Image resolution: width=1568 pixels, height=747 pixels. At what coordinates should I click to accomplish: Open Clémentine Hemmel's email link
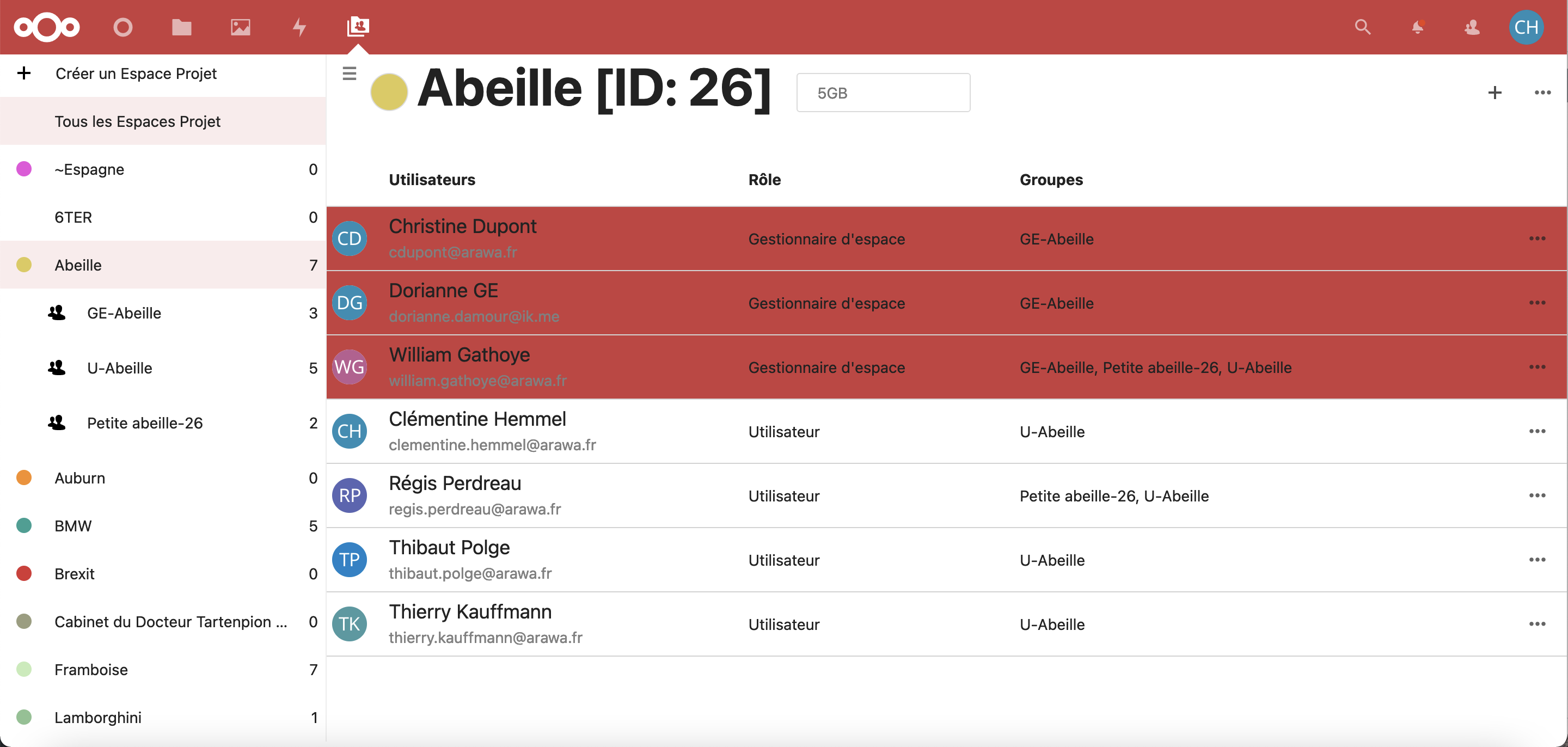(x=492, y=445)
